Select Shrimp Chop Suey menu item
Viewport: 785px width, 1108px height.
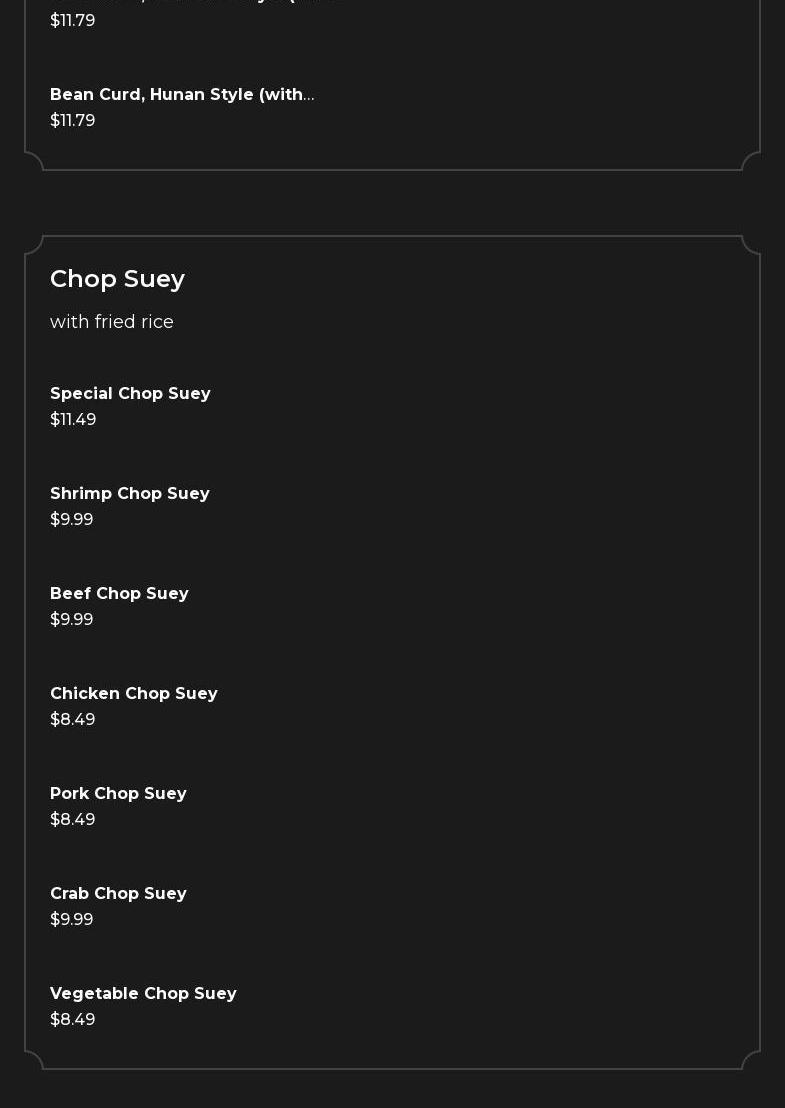[x=130, y=494]
